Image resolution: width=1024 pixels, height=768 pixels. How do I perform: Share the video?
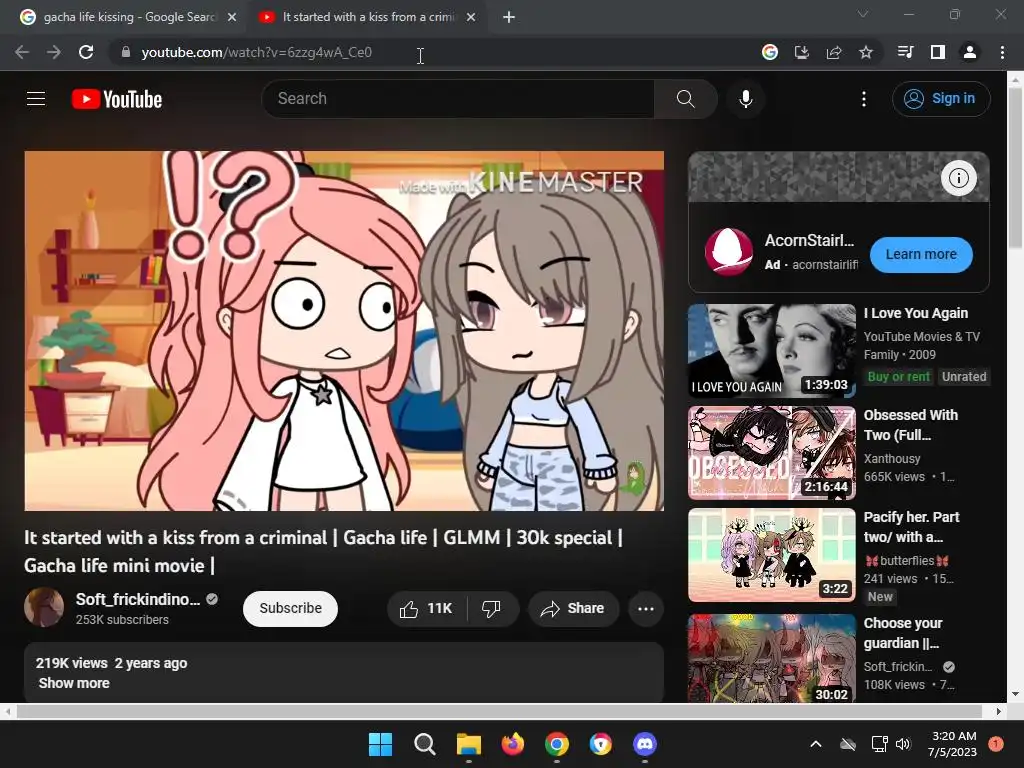tap(573, 609)
